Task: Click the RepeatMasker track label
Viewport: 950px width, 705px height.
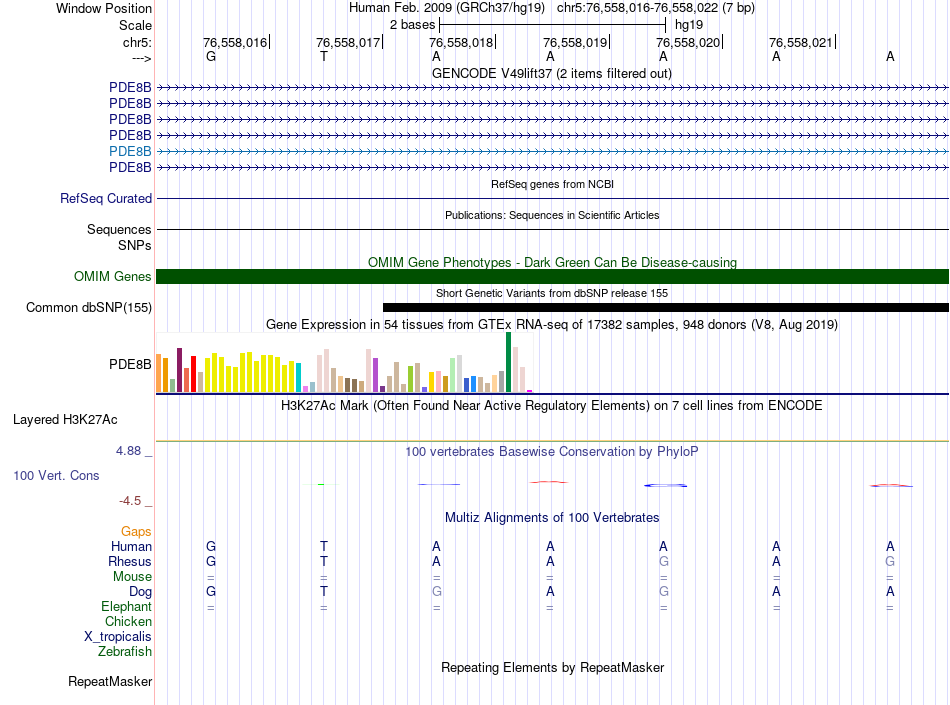Action: 110,682
